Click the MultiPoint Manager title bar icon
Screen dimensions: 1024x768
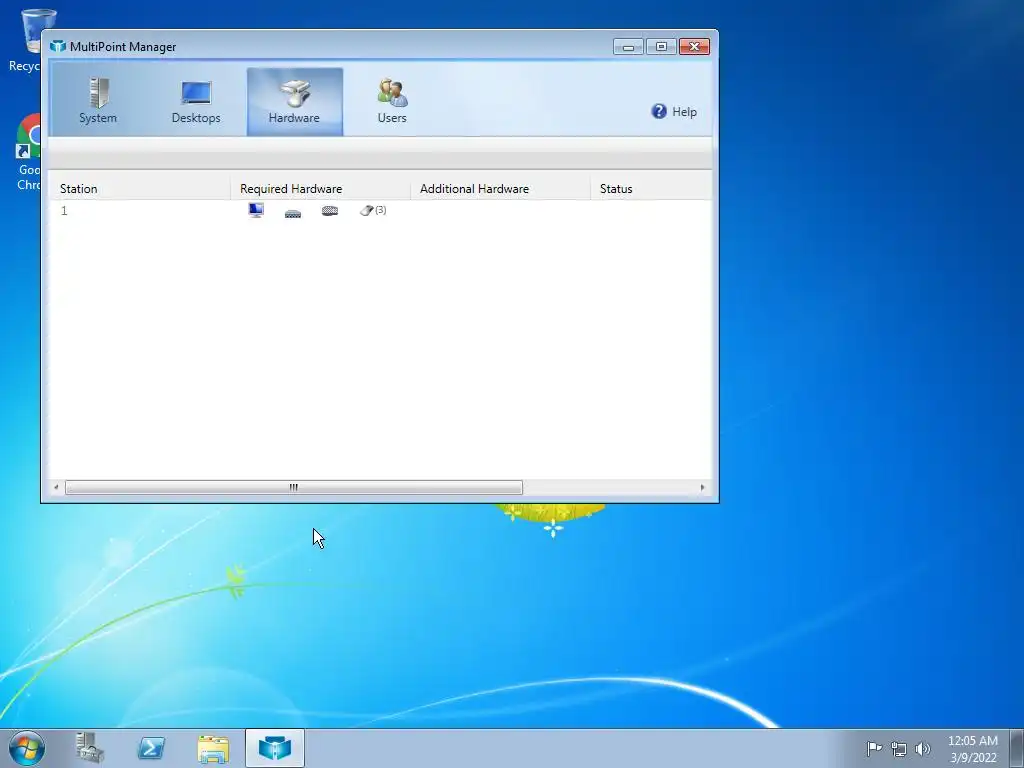[x=58, y=46]
